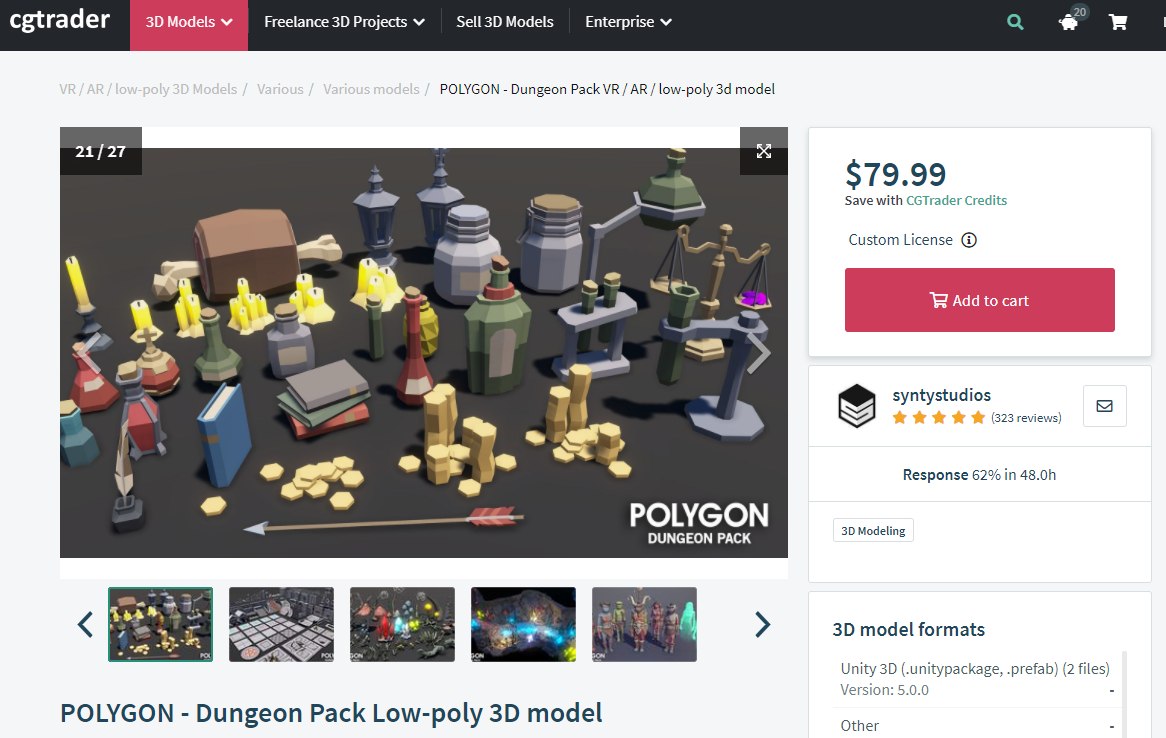Select the 3D Modeling tag

(x=873, y=530)
